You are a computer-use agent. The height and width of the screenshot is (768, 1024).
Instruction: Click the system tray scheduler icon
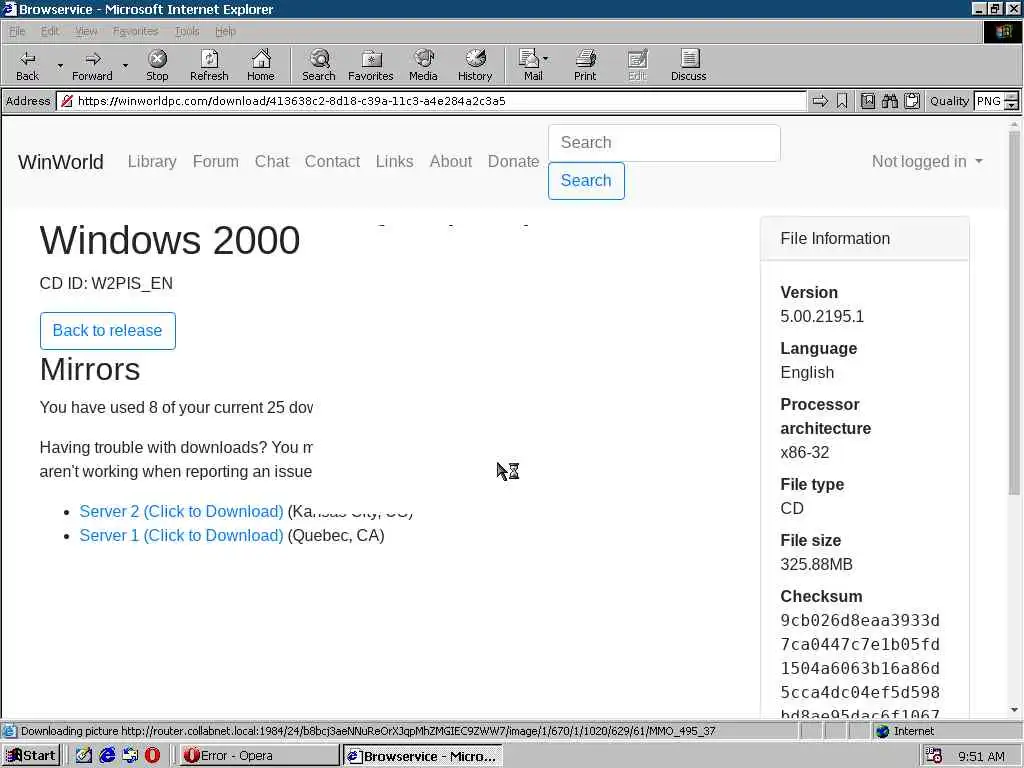[934, 756]
